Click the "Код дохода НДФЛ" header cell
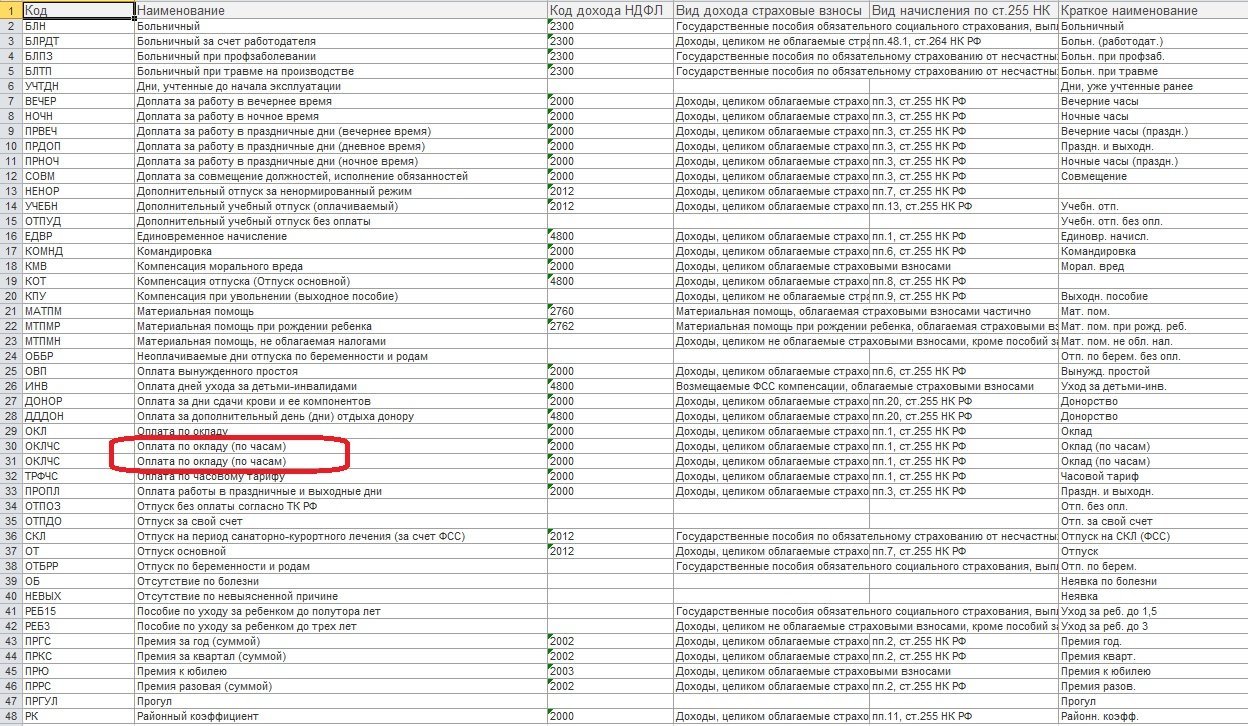The image size is (1248, 726). point(609,10)
